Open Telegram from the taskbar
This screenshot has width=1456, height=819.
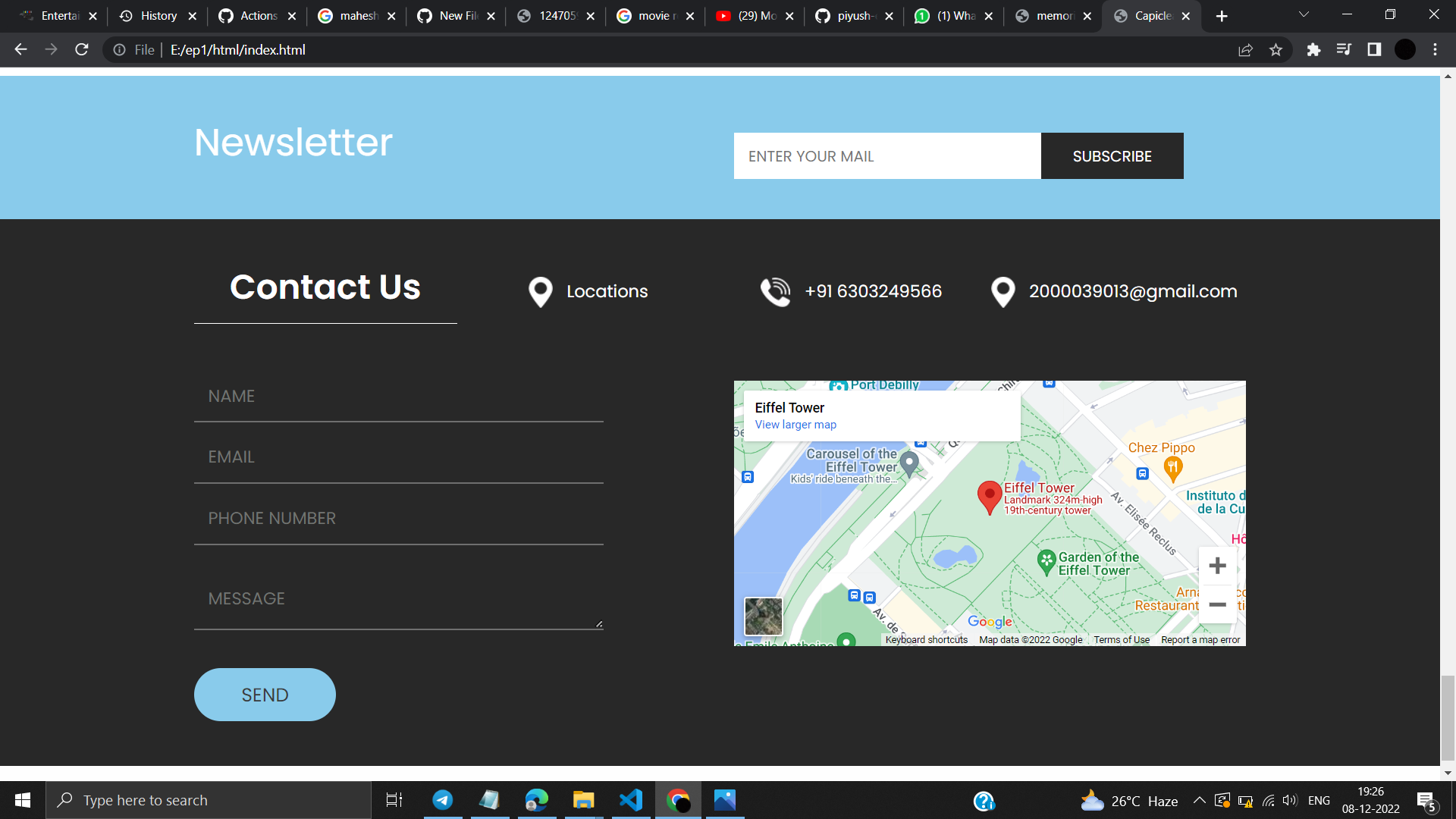pyautogui.click(x=443, y=800)
